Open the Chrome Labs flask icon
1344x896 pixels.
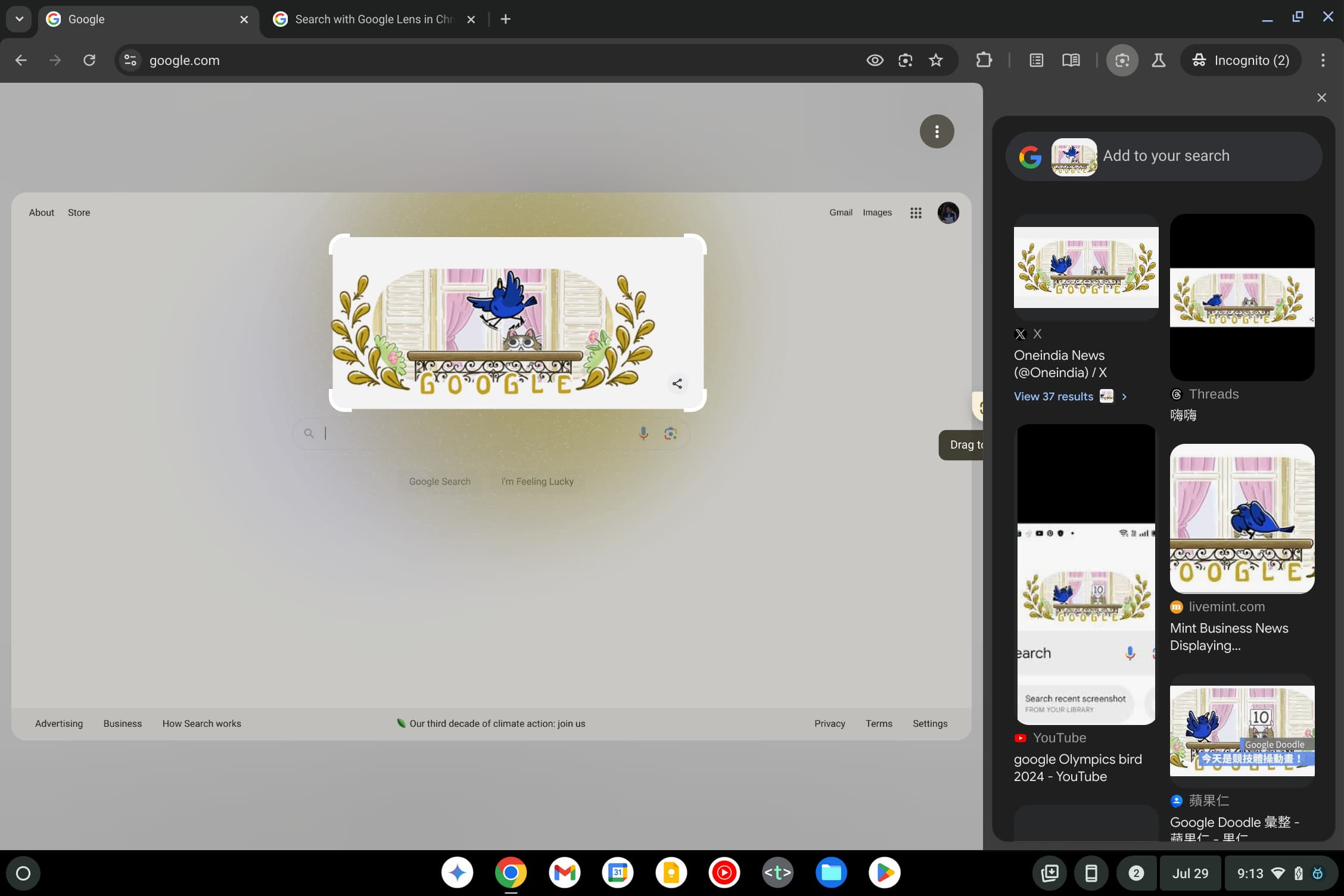click(x=1159, y=60)
